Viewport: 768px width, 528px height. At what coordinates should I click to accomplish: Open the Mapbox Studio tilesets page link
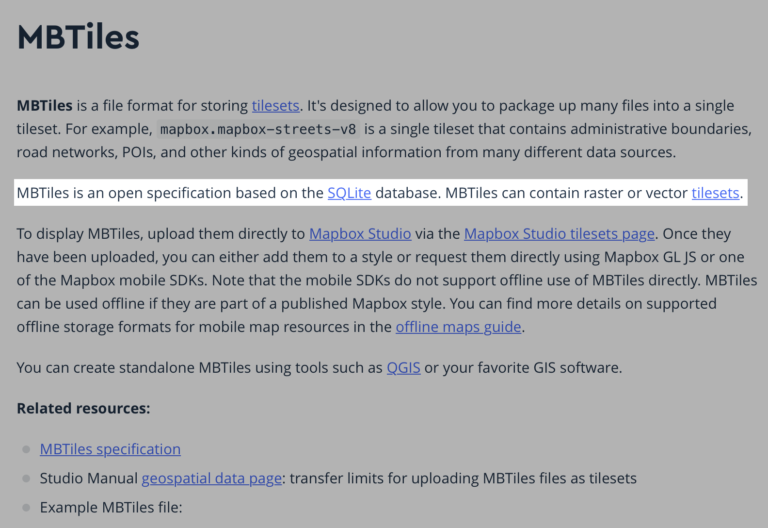[559, 234]
